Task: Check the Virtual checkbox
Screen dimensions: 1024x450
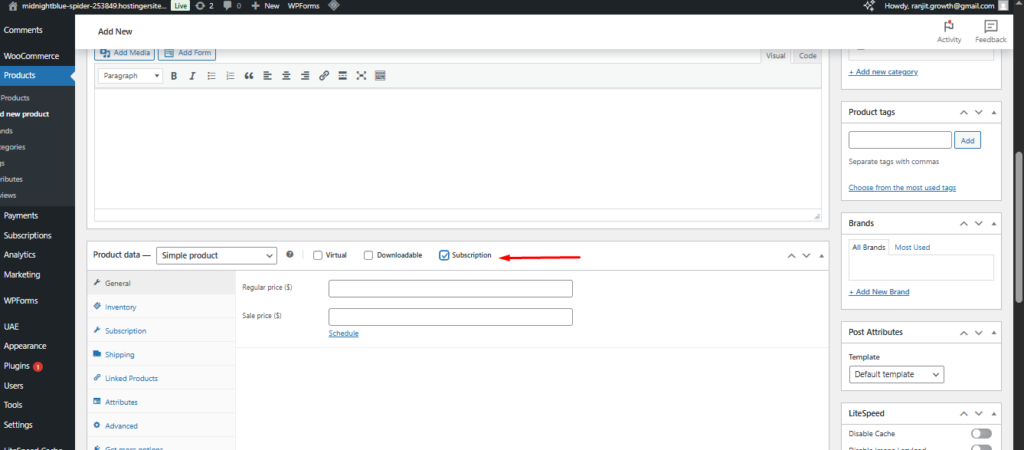Action: pos(318,255)
